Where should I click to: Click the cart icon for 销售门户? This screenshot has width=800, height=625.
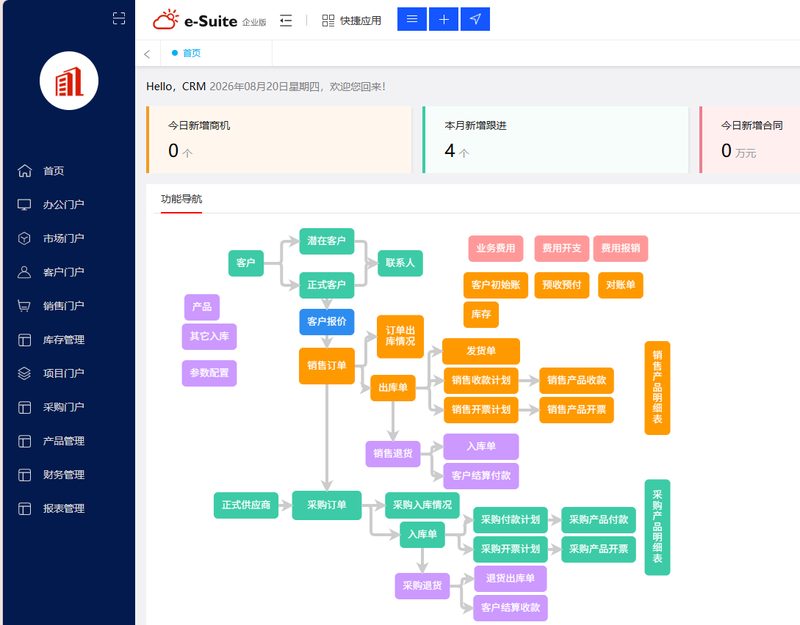[x=24, y=306]
